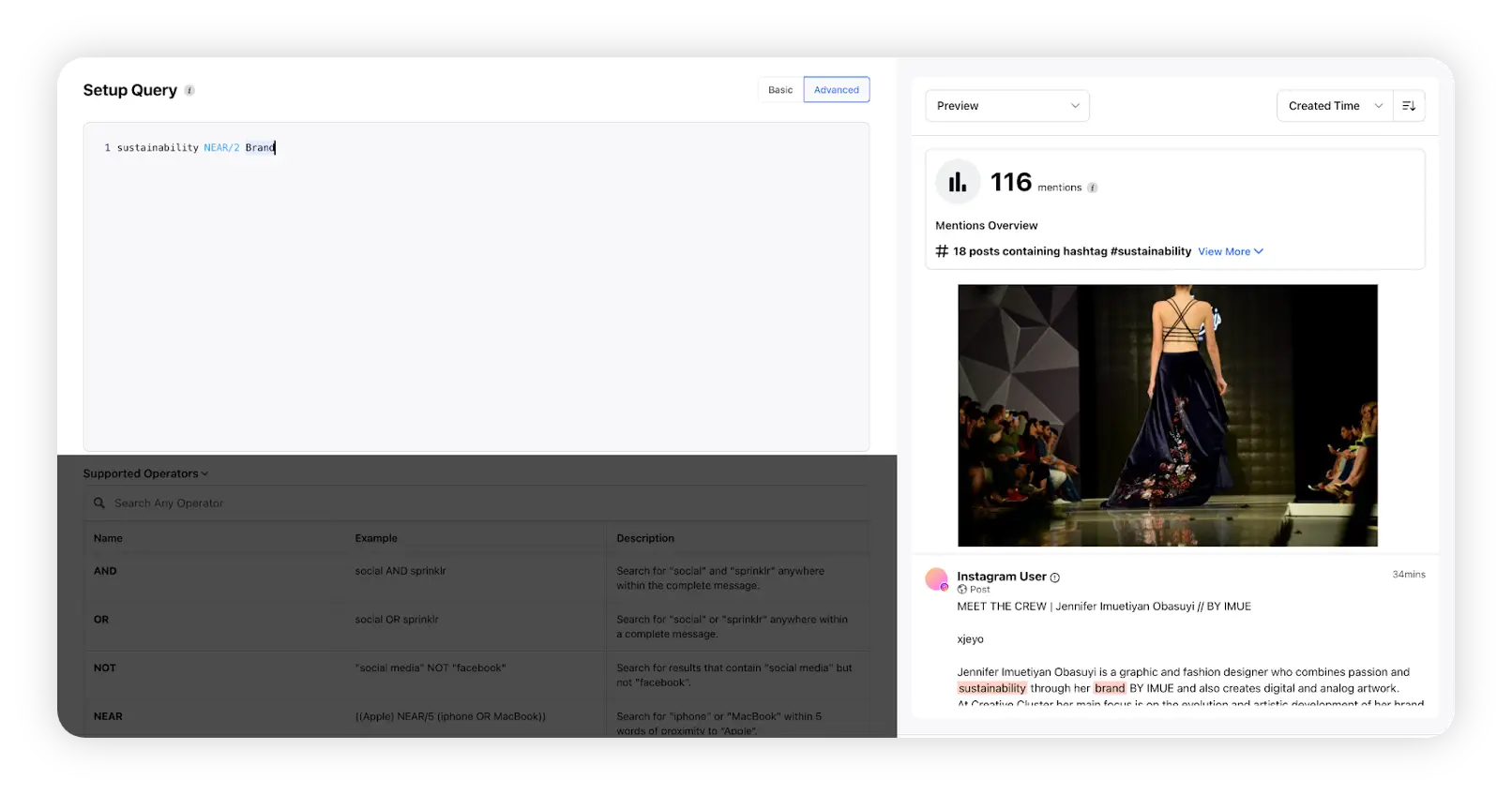The image size is (1512, 795).
Task: Click the '"social media" NOT "facebook"' example
Action: pos(431,668)
